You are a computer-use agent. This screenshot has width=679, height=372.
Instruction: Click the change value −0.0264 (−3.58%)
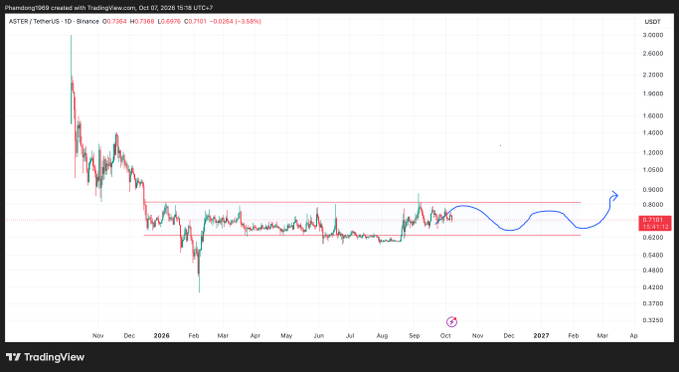236,21
